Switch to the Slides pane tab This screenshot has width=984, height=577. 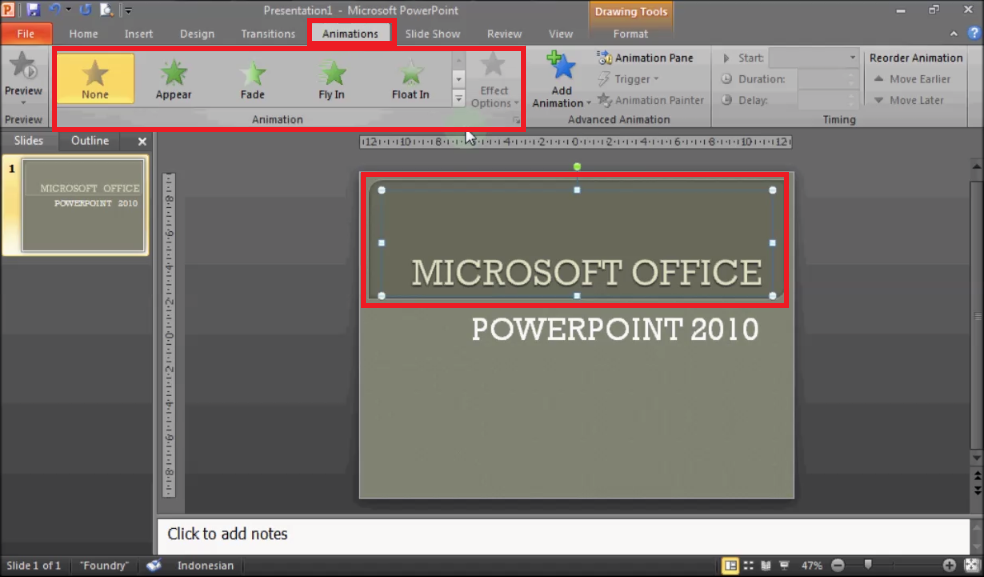tap(29, 141)
